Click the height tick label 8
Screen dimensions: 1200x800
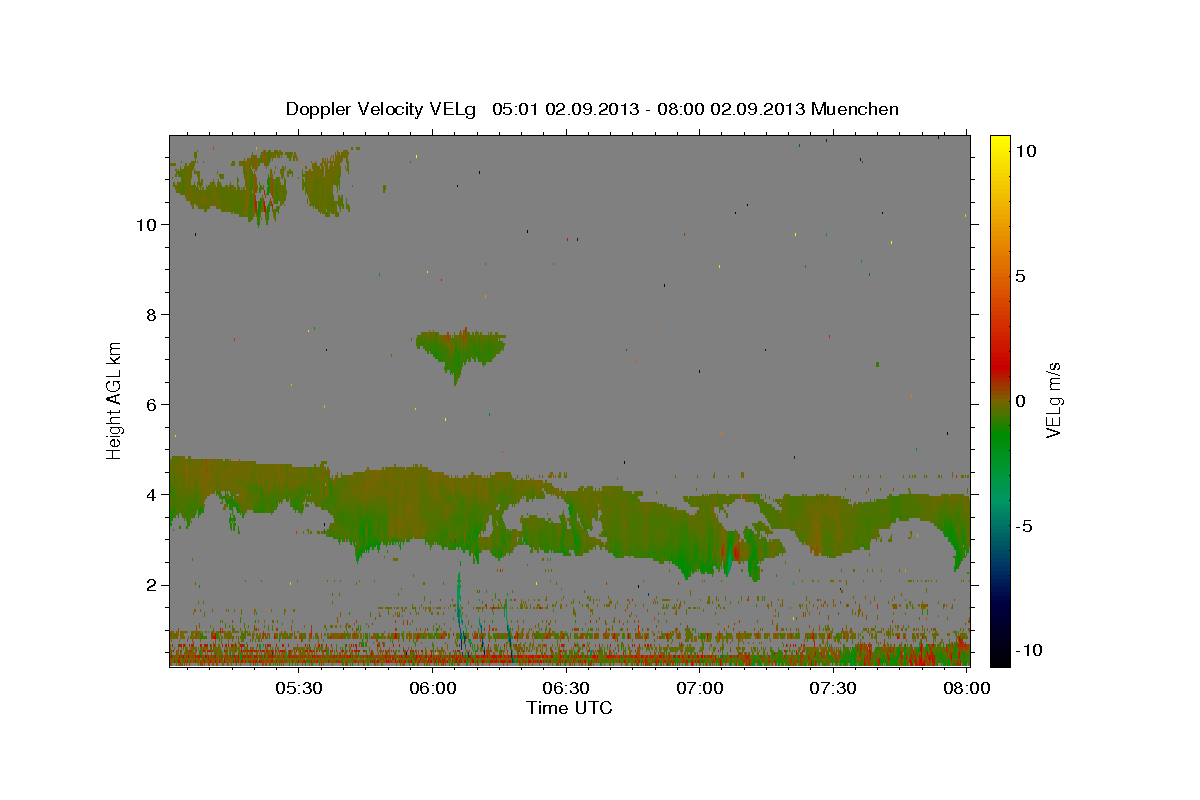[152, 314]
